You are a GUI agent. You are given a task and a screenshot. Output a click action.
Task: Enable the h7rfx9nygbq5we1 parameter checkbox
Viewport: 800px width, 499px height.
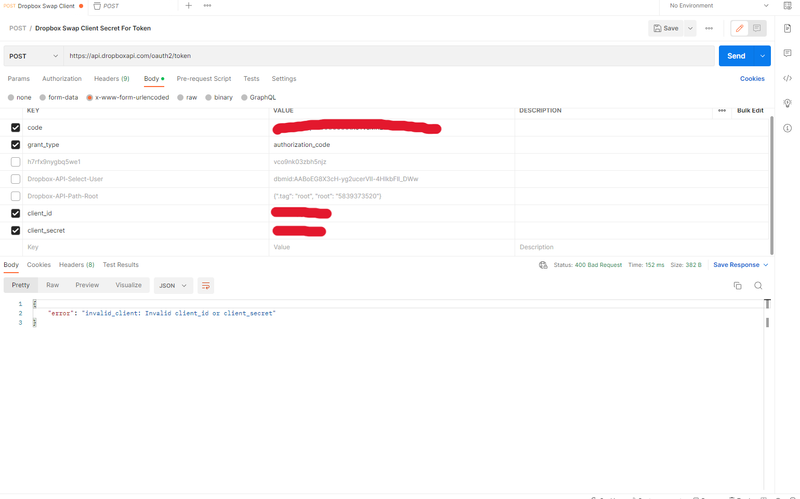coord(15,162)
